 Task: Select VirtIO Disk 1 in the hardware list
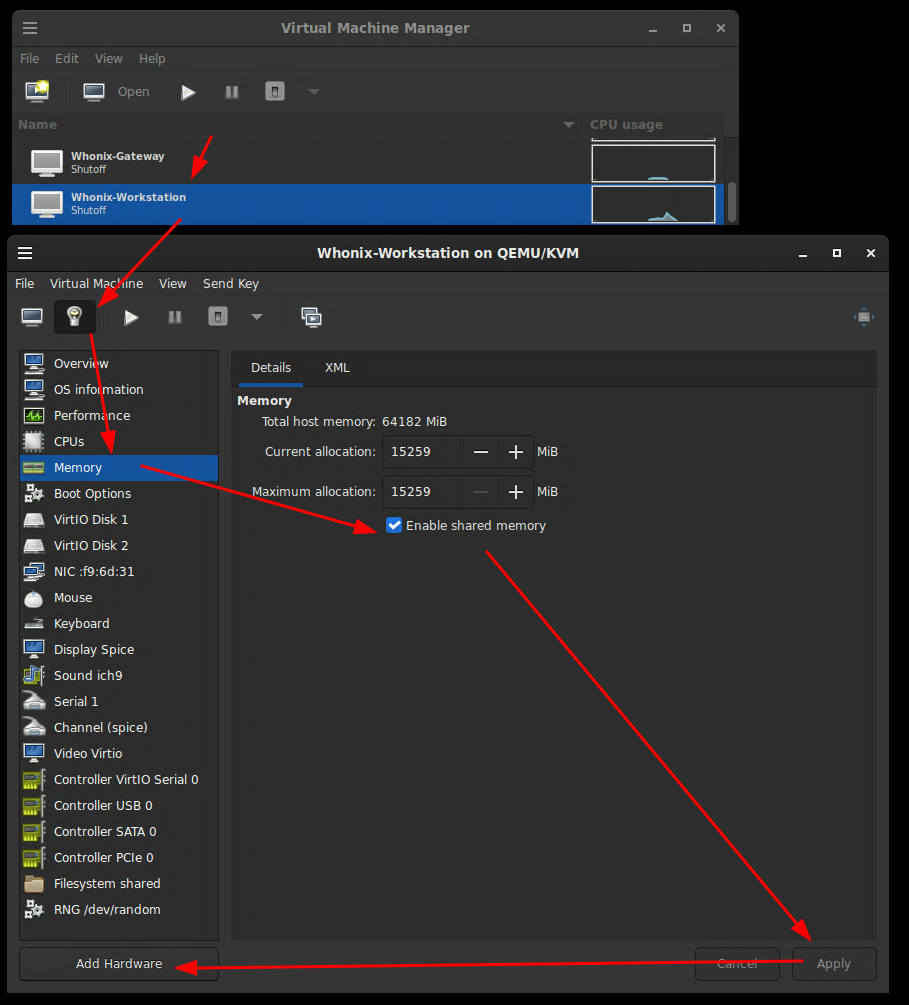pos(119,520)
